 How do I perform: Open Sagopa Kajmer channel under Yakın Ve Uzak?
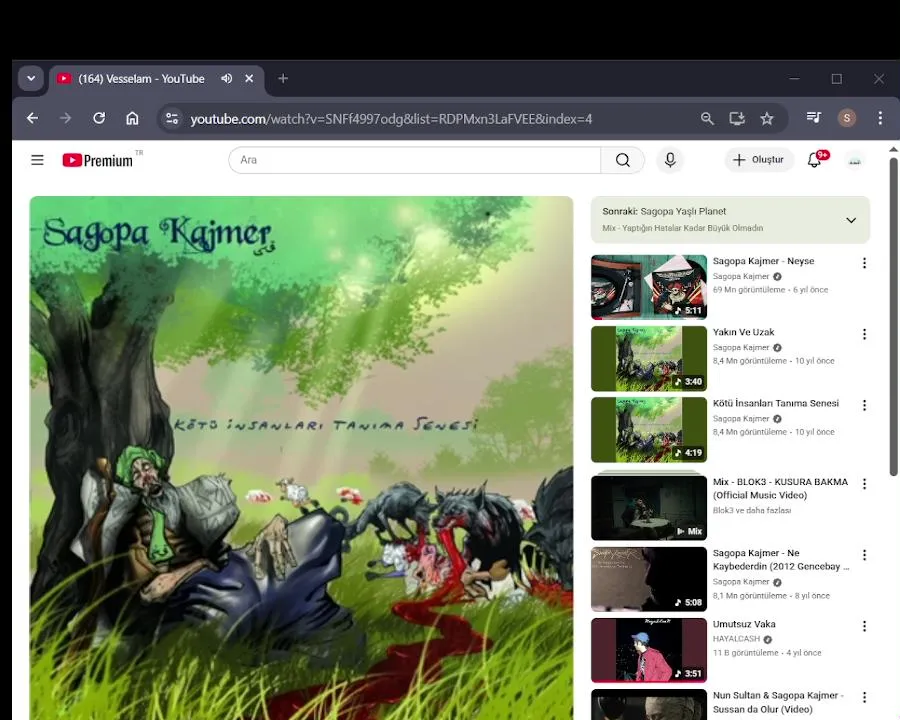click(x=740, y=348)
